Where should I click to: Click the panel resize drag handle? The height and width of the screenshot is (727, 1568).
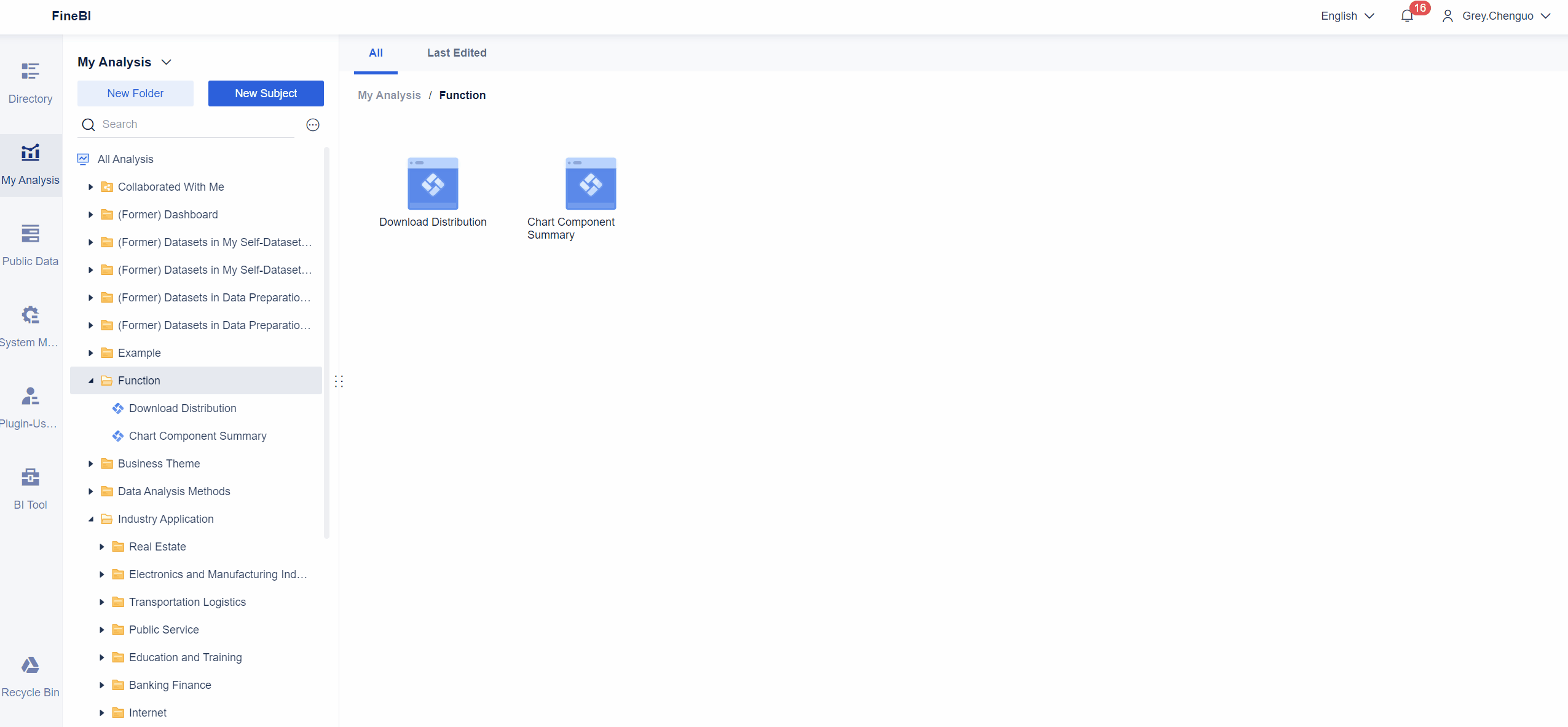point(339,381)
